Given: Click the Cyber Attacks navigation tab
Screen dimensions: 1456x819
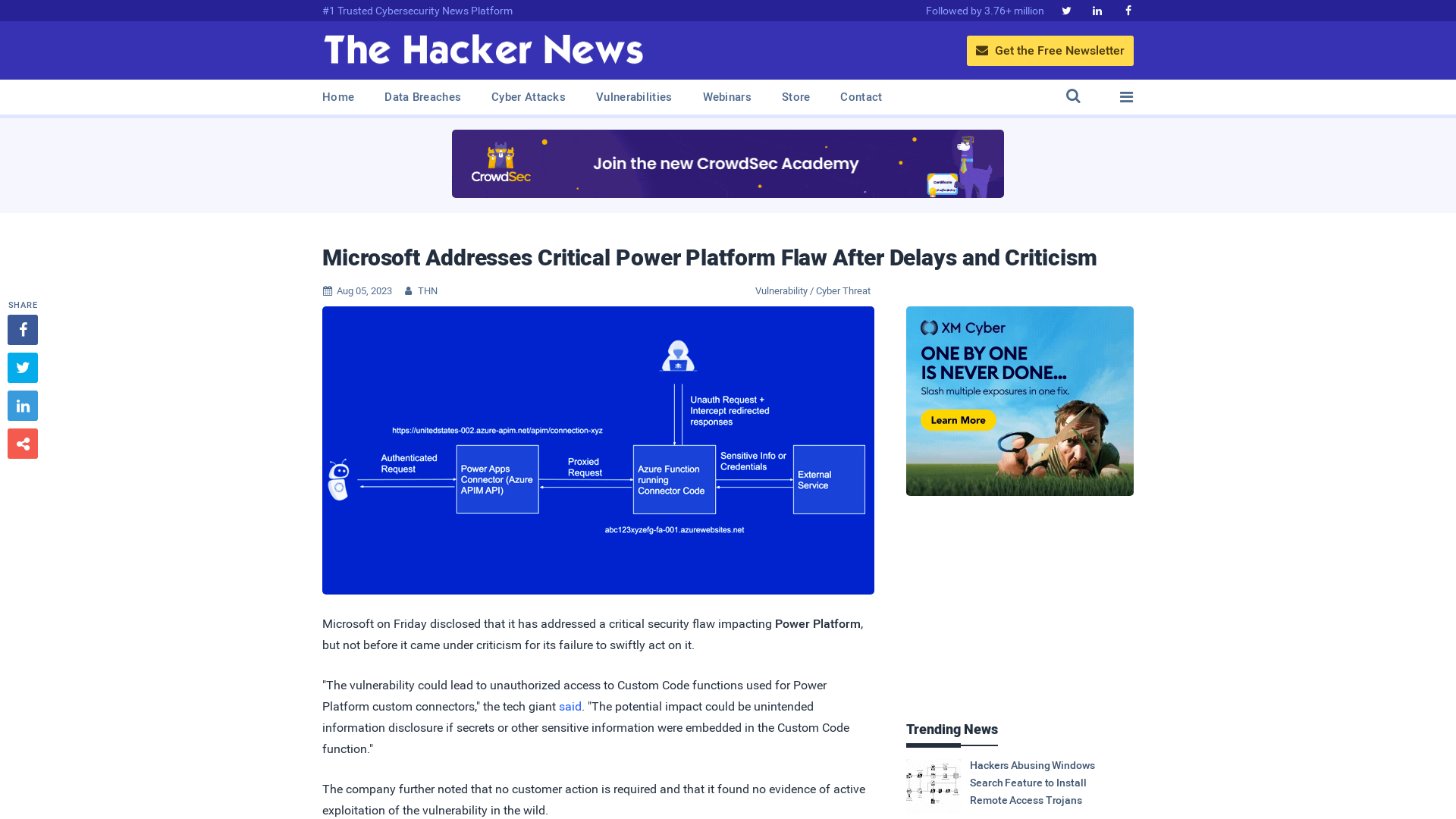Looking at the screenshot, I should point(528,97).
